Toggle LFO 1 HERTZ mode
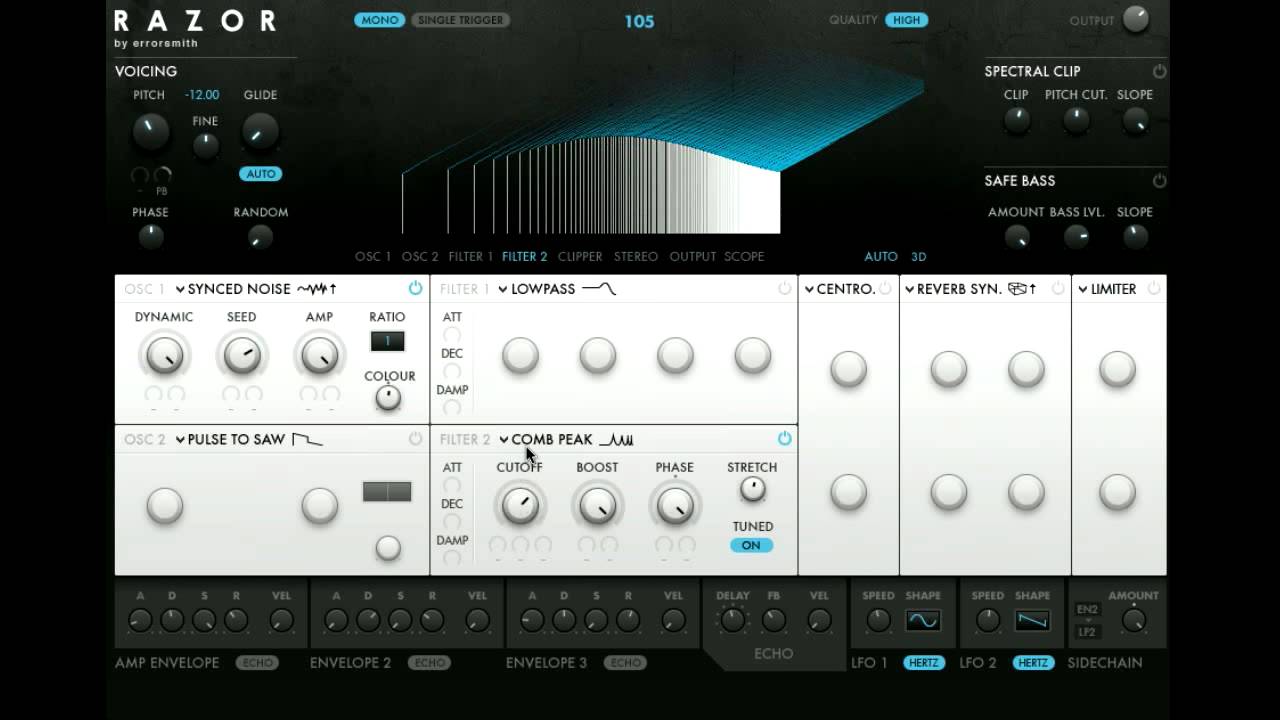The width and height of the screenshot is (1280, 720). (x=924, y=662)
